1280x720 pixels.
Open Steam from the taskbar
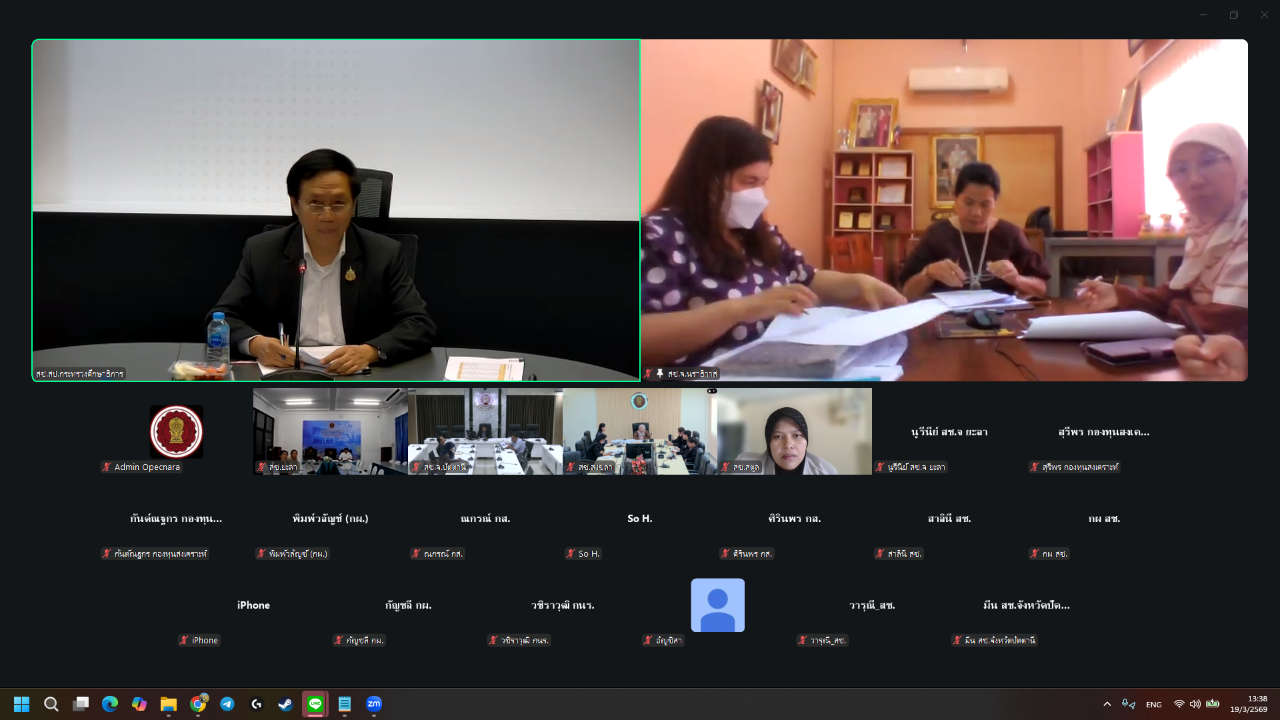point(286,704)
